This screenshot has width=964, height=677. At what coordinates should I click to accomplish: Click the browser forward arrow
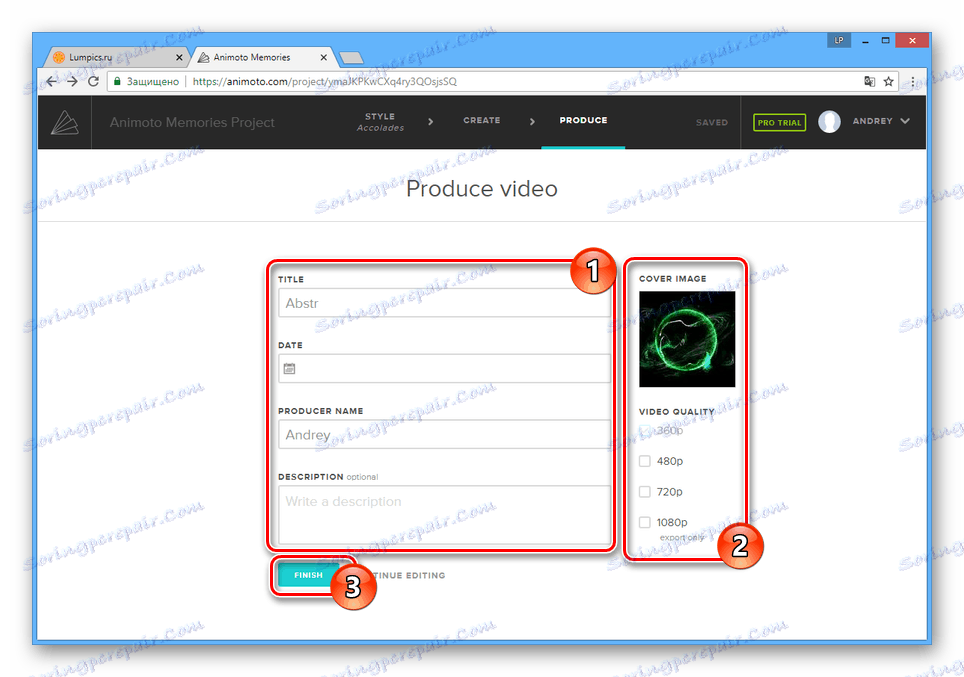(x=73, y=81)
